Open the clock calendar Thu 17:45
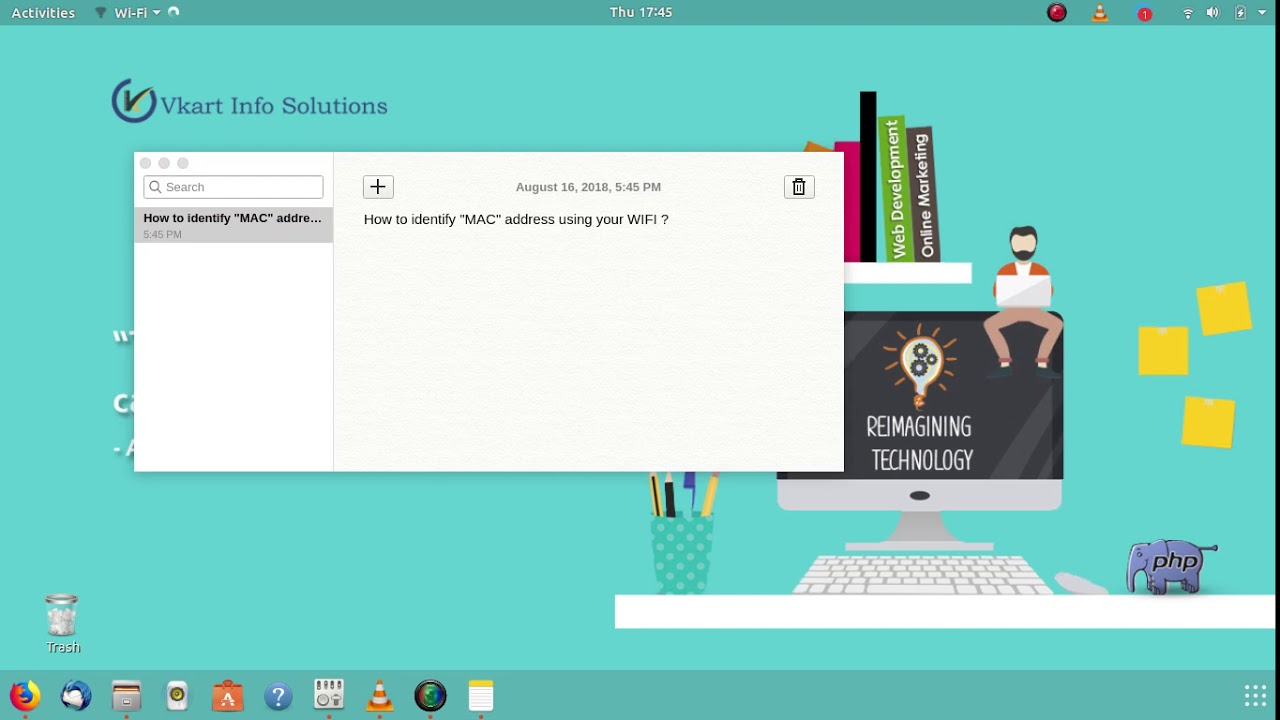 [x=640, y=12]
